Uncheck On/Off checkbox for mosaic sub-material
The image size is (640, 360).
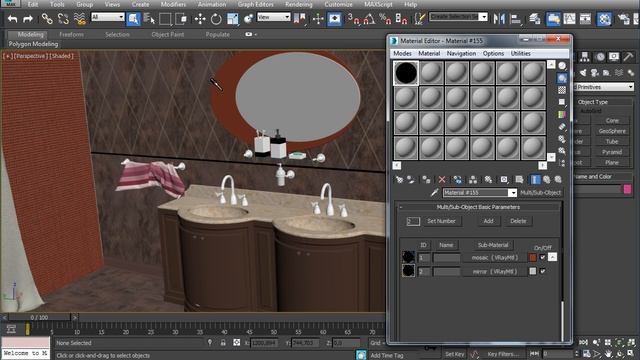point(542,258)
